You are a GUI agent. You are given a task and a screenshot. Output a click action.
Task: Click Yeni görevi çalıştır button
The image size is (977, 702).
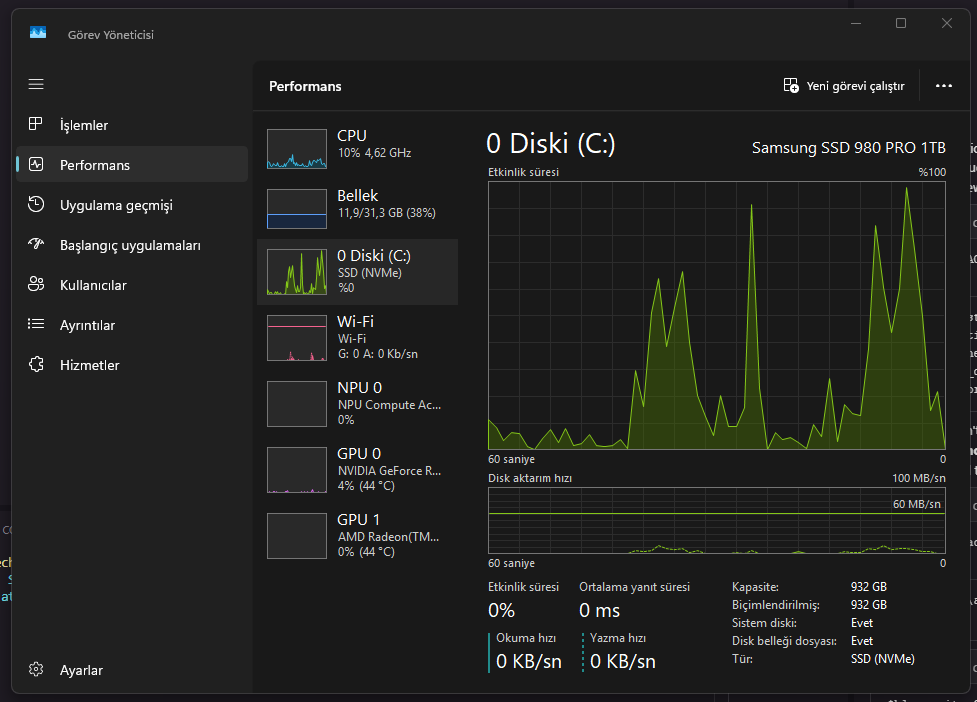844,86
